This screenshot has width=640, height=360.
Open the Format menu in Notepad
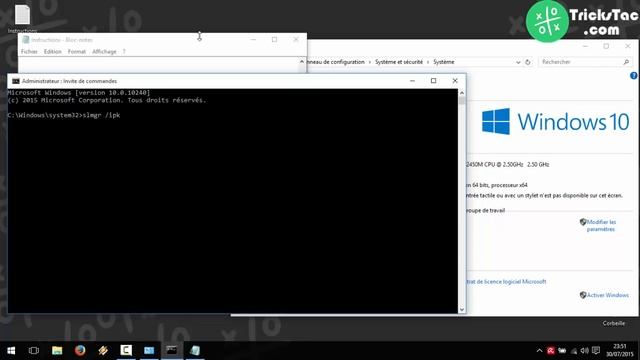click(x=77, y=51)
